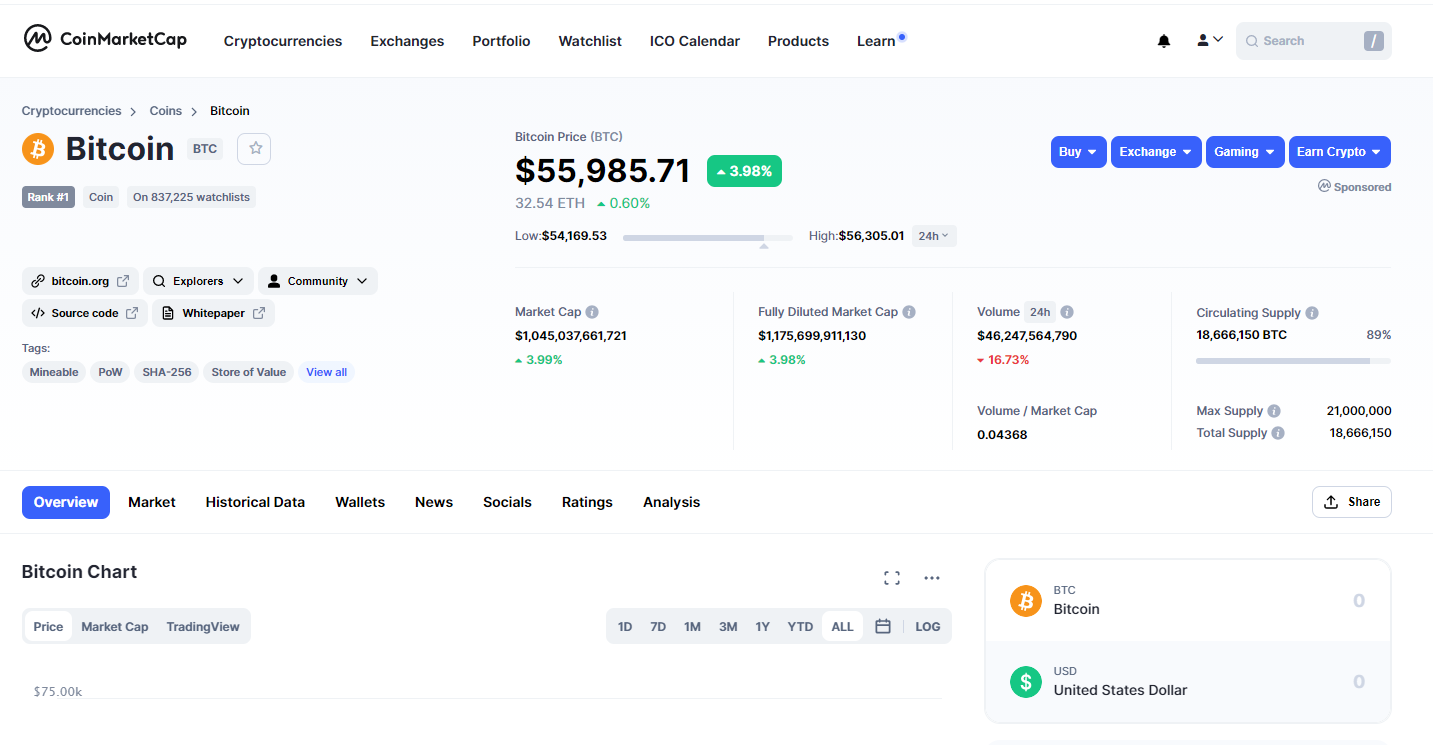Open chart more options menu
Screen dimensions: 1433x745
(x=932, y=577)
